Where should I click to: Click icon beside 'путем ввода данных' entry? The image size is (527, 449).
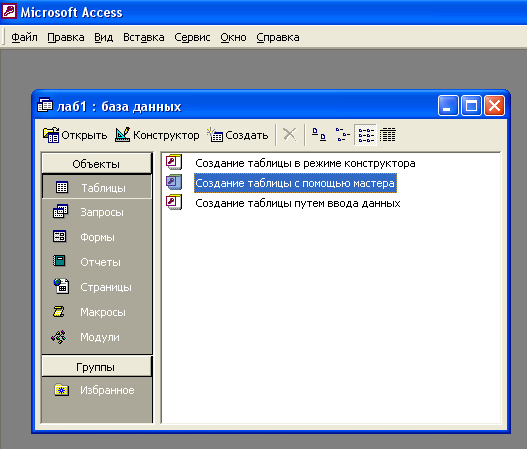pos(174,202)
